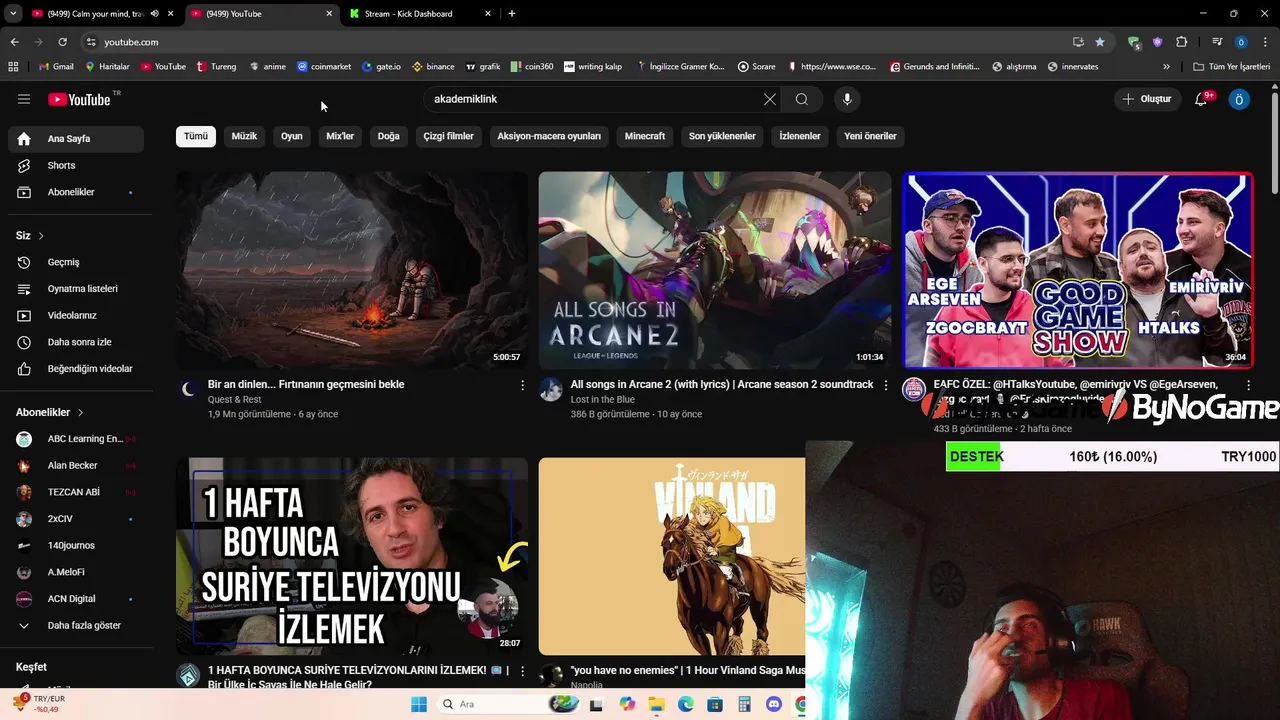The height and width of the screenshot is (720, 1280).
Task: Open the Lost in the Blue channel avatar
Action: coord(551,389)
